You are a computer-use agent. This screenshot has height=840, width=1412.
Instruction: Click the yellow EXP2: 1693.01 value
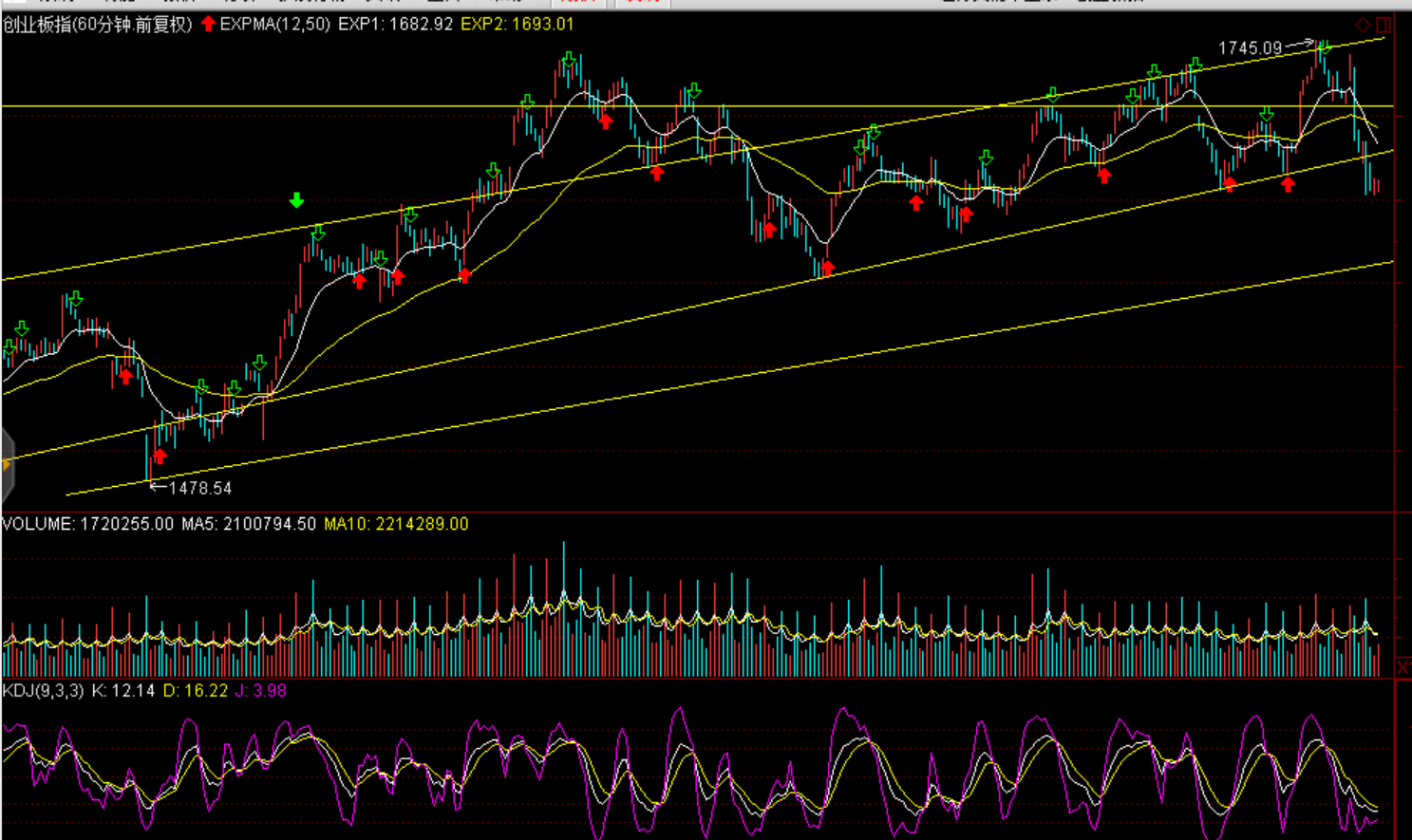tap(518, 25)
